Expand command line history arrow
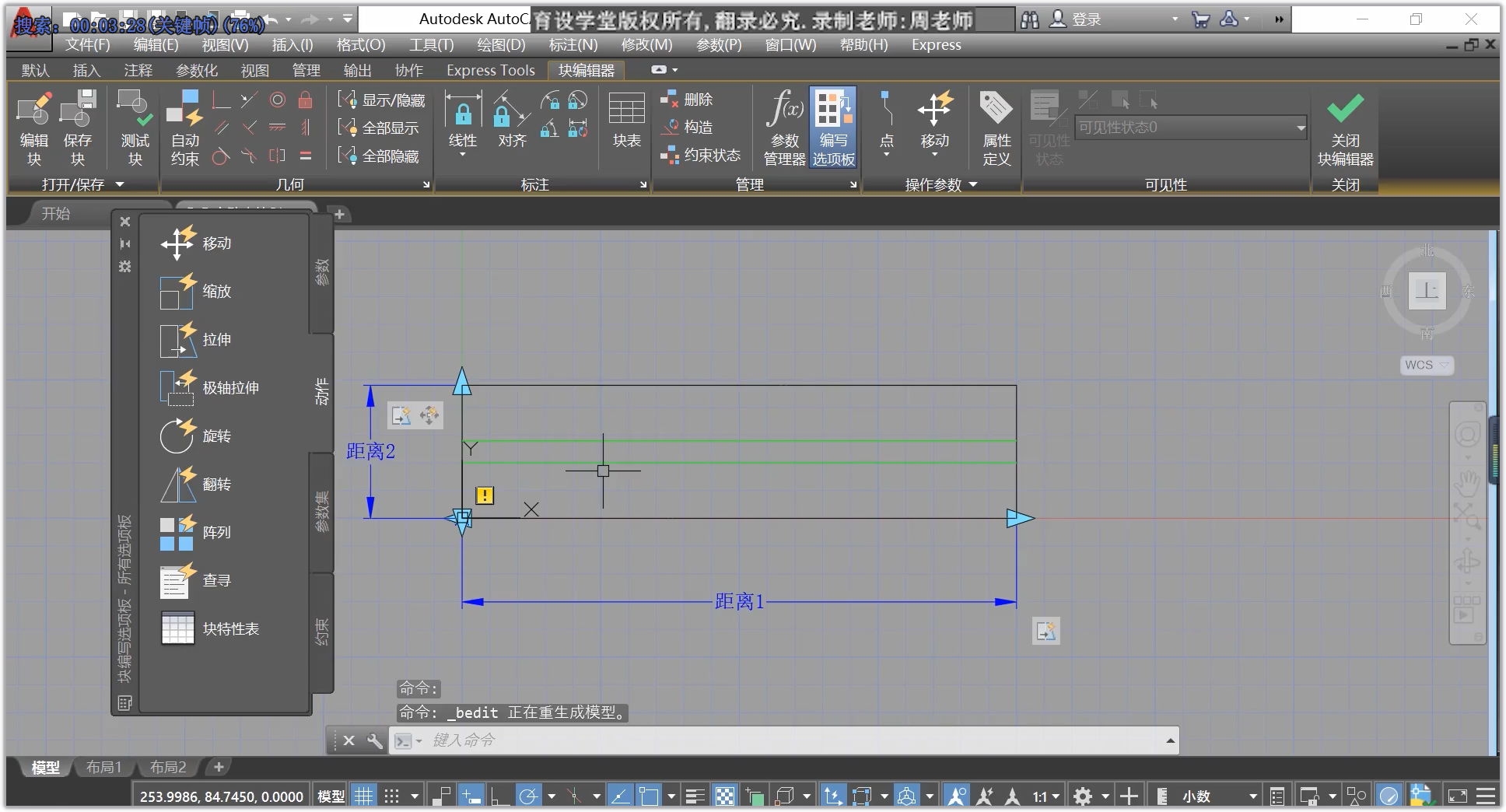 1170,740
